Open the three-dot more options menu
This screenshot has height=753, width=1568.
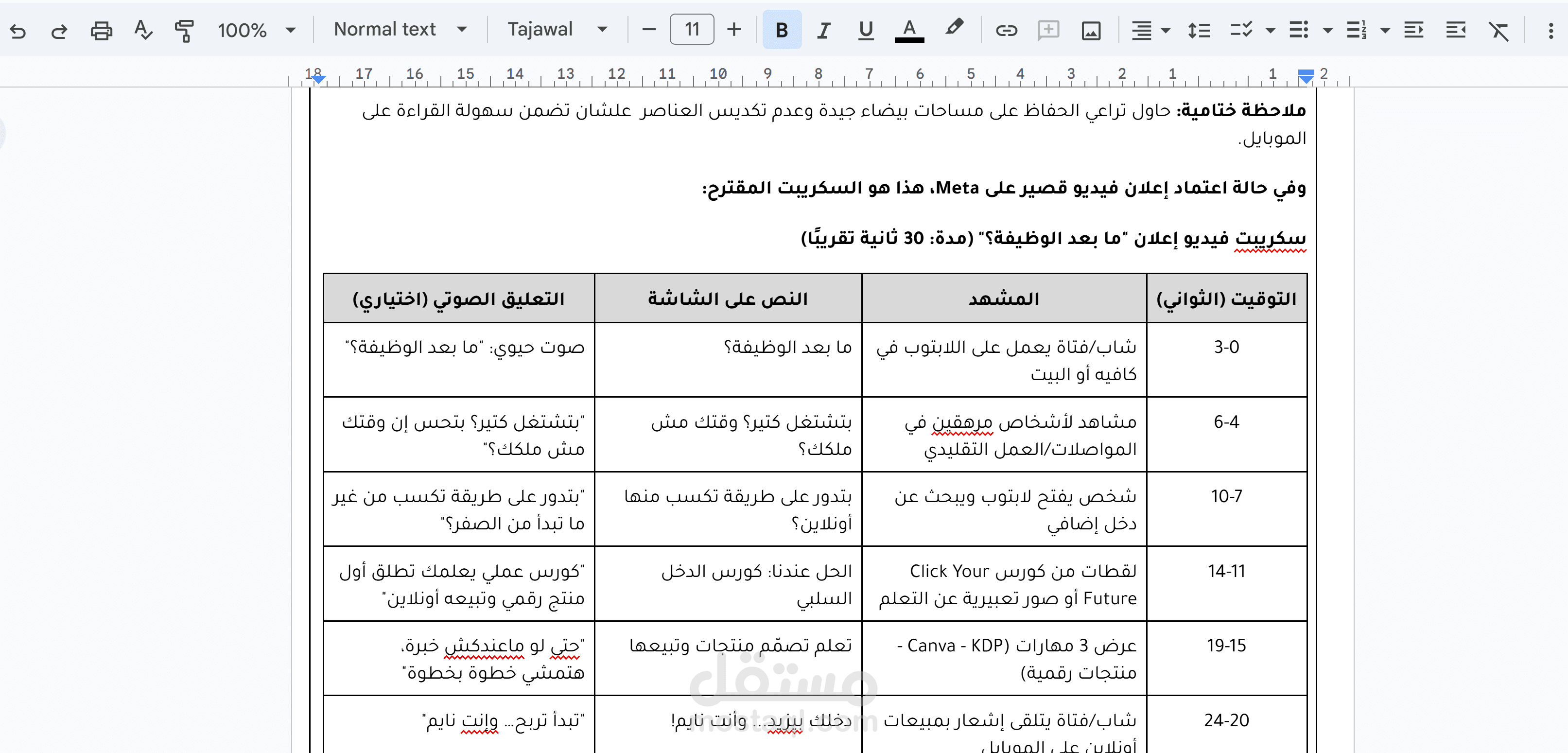(x=1551, y=31)
